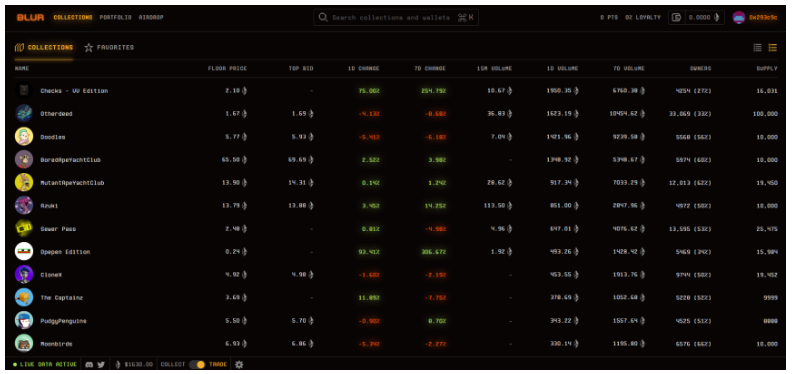Viewport: 793px width, 374px height.
Task: Select the highlighted expanded list view icon
Action: click(773, 48)
